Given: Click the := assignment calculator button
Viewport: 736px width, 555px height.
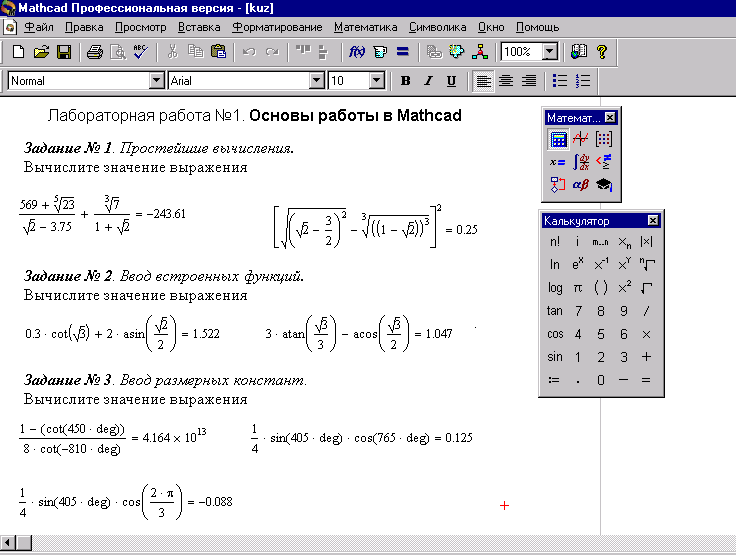Looking at the screenshot, I should [555, 380].
